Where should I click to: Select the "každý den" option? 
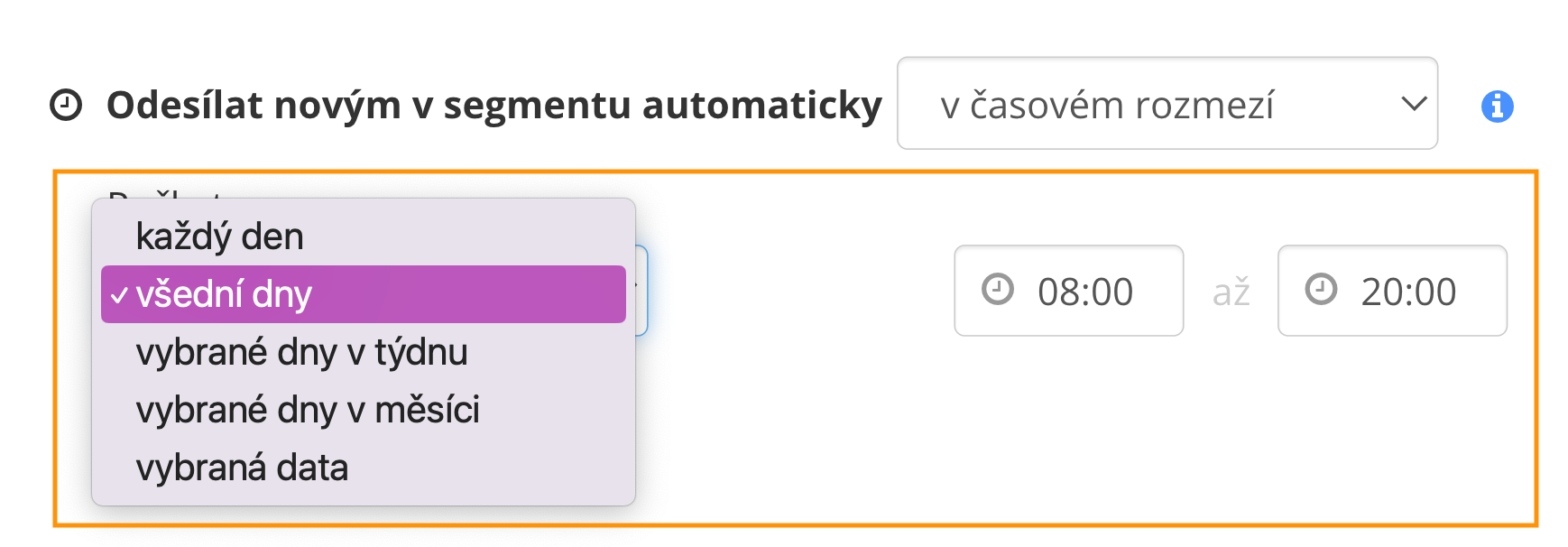pyautogui.click(x=219, y=236)
